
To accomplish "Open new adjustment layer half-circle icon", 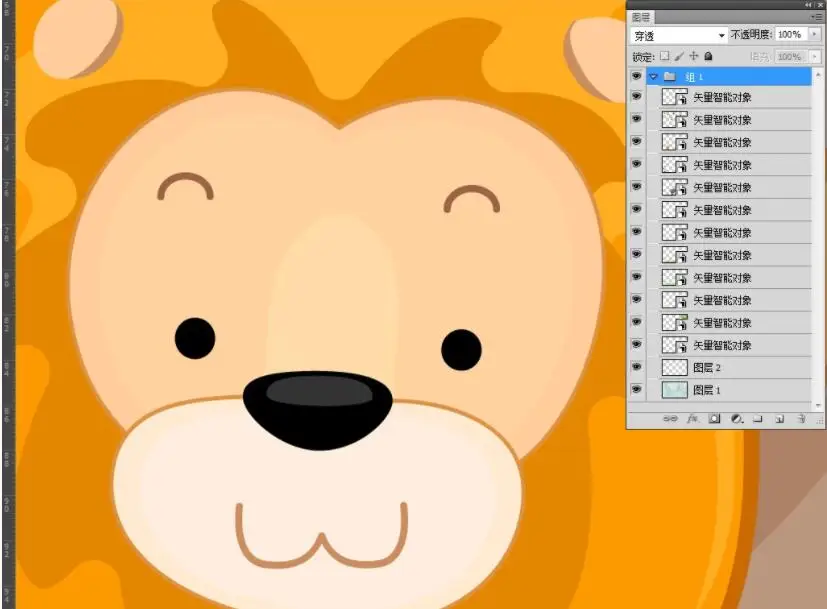I will pyautogui.click(x=737, y=419).
